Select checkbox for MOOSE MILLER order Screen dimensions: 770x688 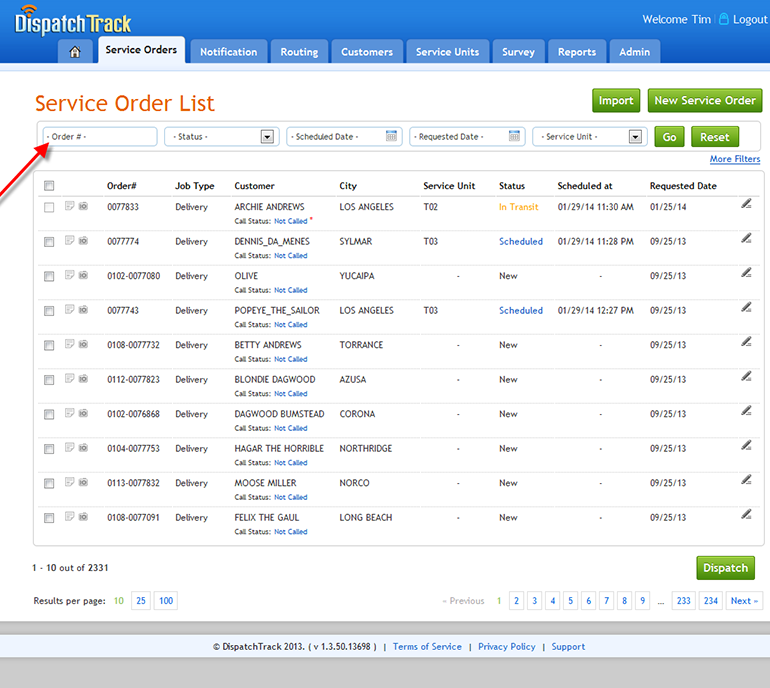(49, 483)
